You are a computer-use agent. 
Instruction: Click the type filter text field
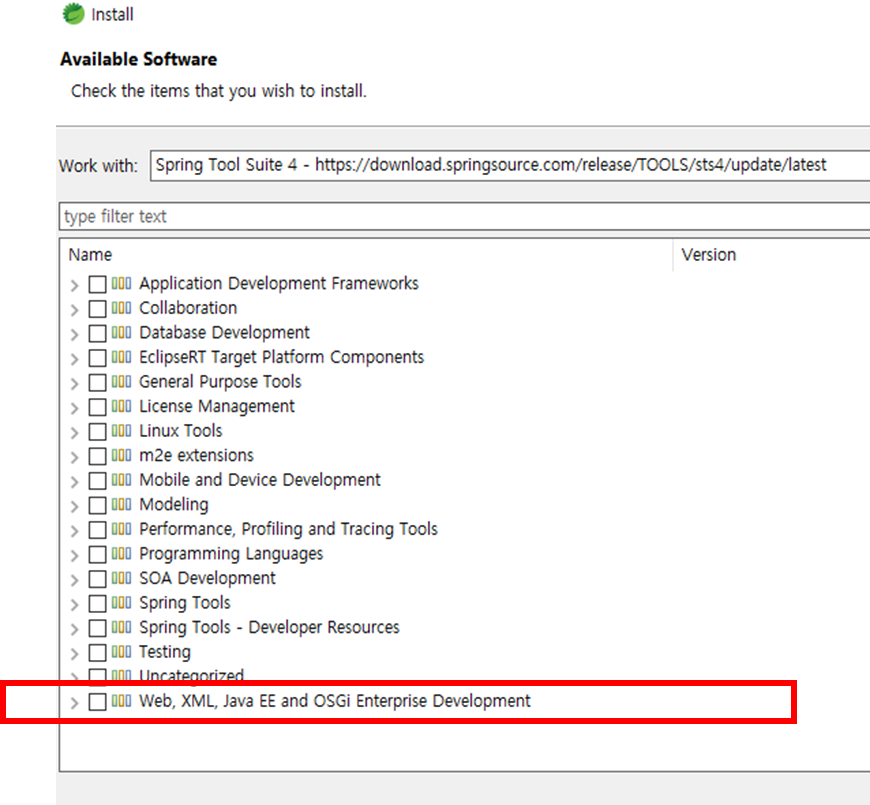pyautogui.click(x=464, y=216)
